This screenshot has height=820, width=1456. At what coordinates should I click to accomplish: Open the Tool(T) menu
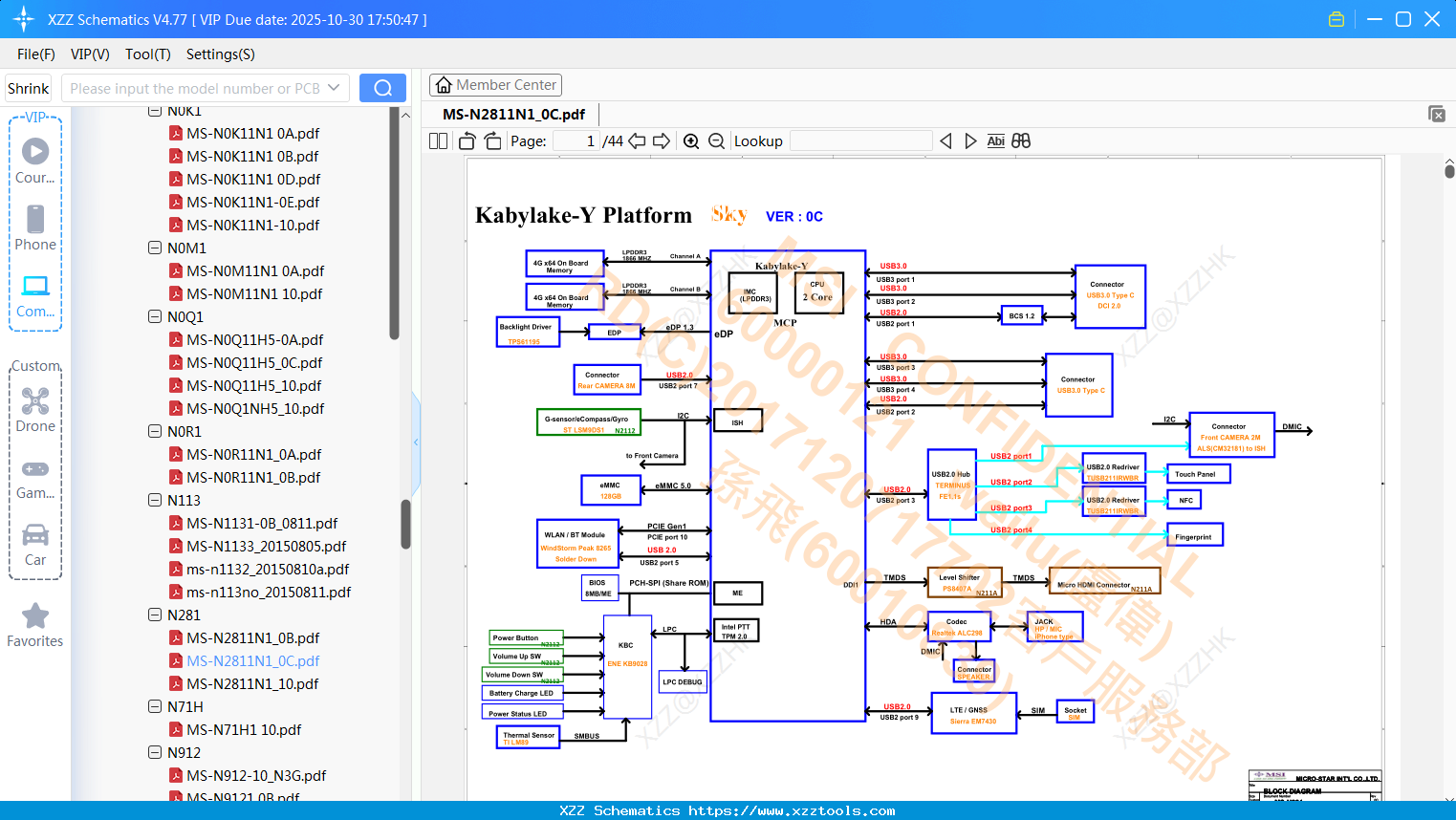tap(148, 54)
